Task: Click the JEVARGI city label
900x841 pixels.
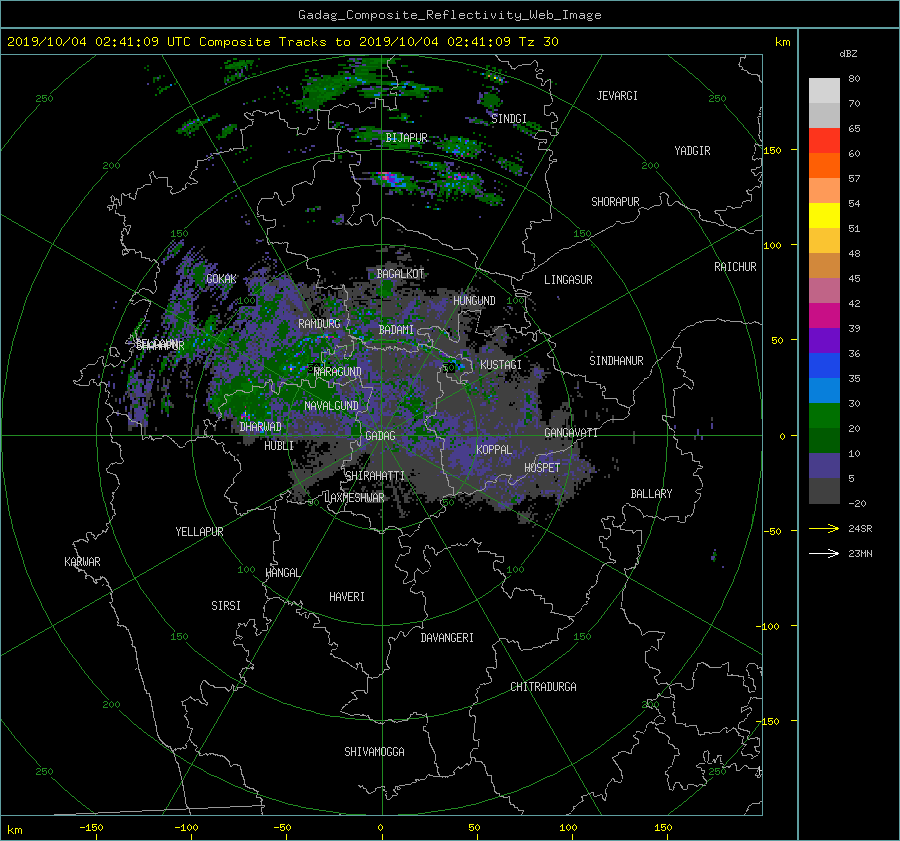Action: [x=617, y=96]
